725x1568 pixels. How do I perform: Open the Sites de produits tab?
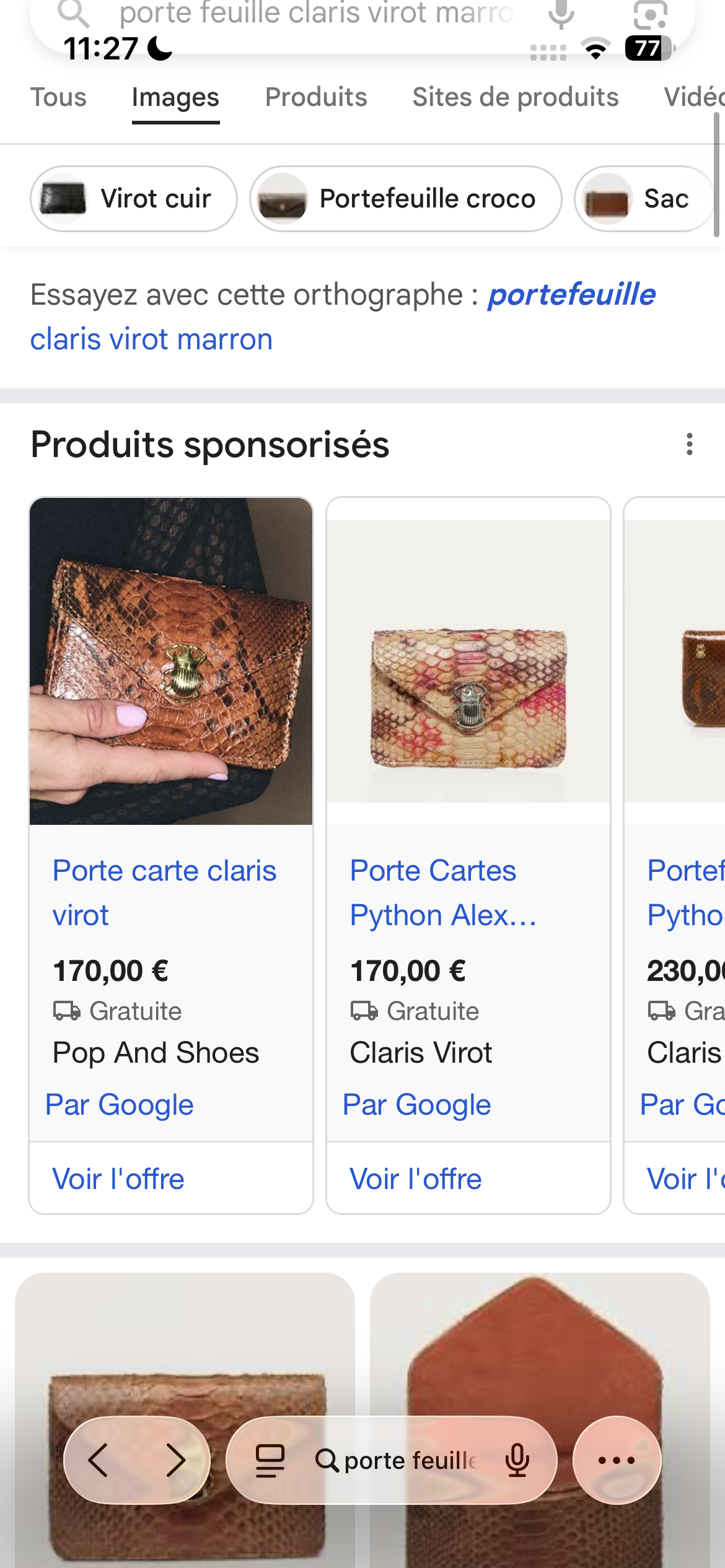[x=516, y=97]
